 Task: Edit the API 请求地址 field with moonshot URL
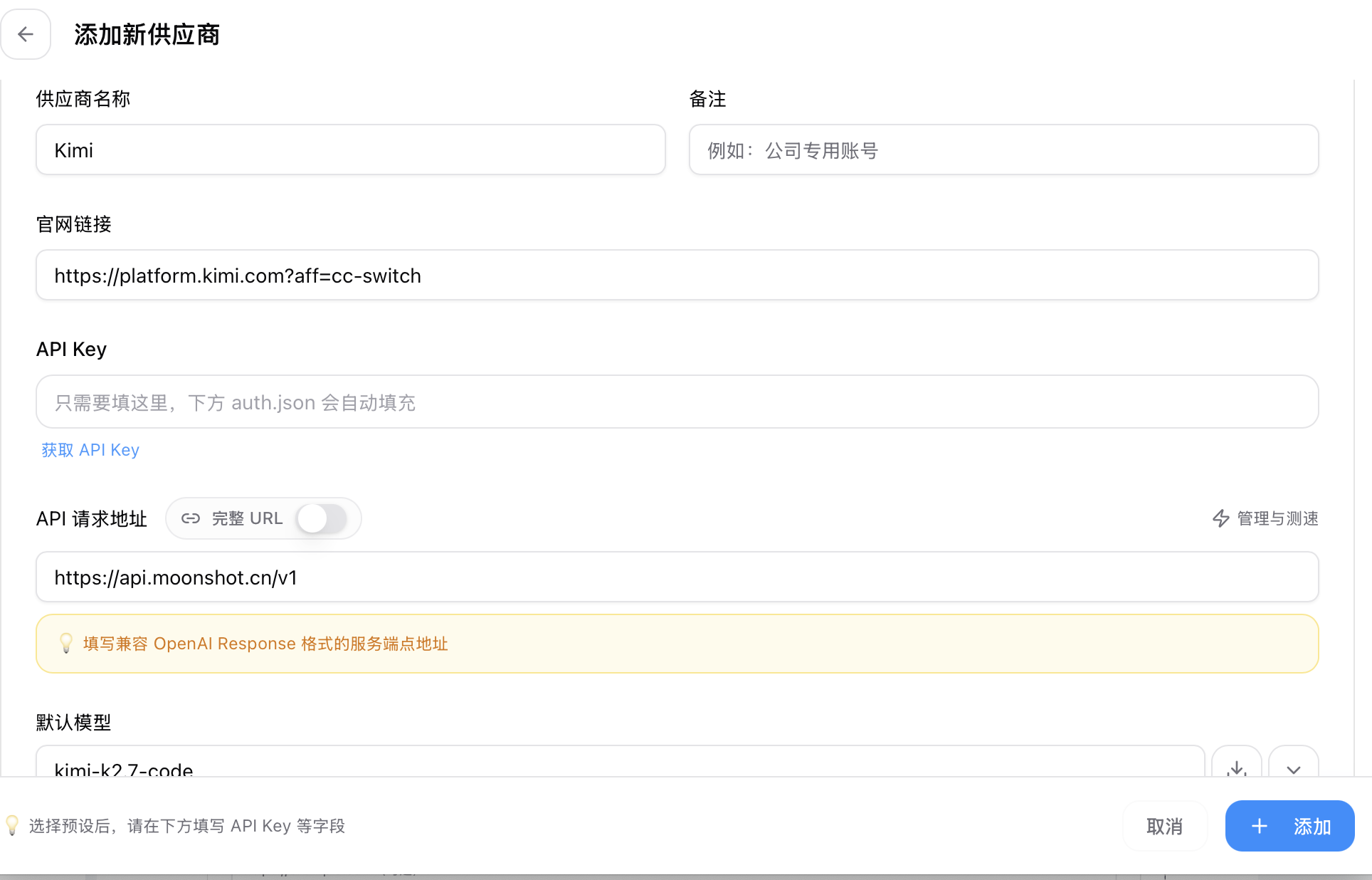click(677, 577)
